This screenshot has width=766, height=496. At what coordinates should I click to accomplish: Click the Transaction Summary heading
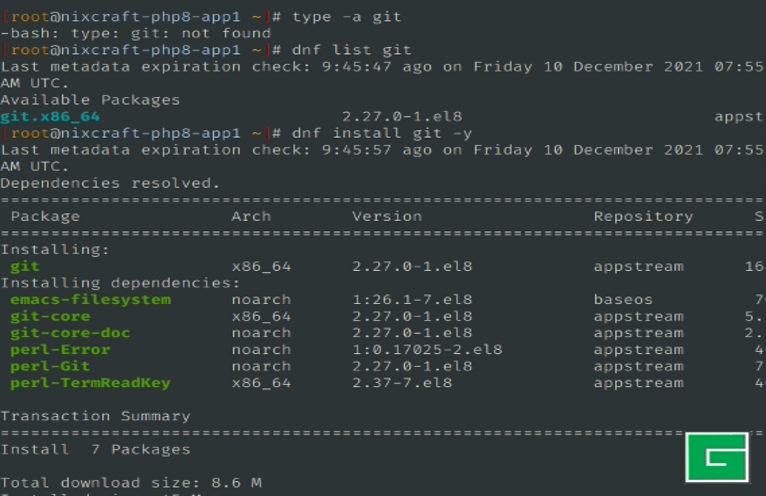click(95, 416)
